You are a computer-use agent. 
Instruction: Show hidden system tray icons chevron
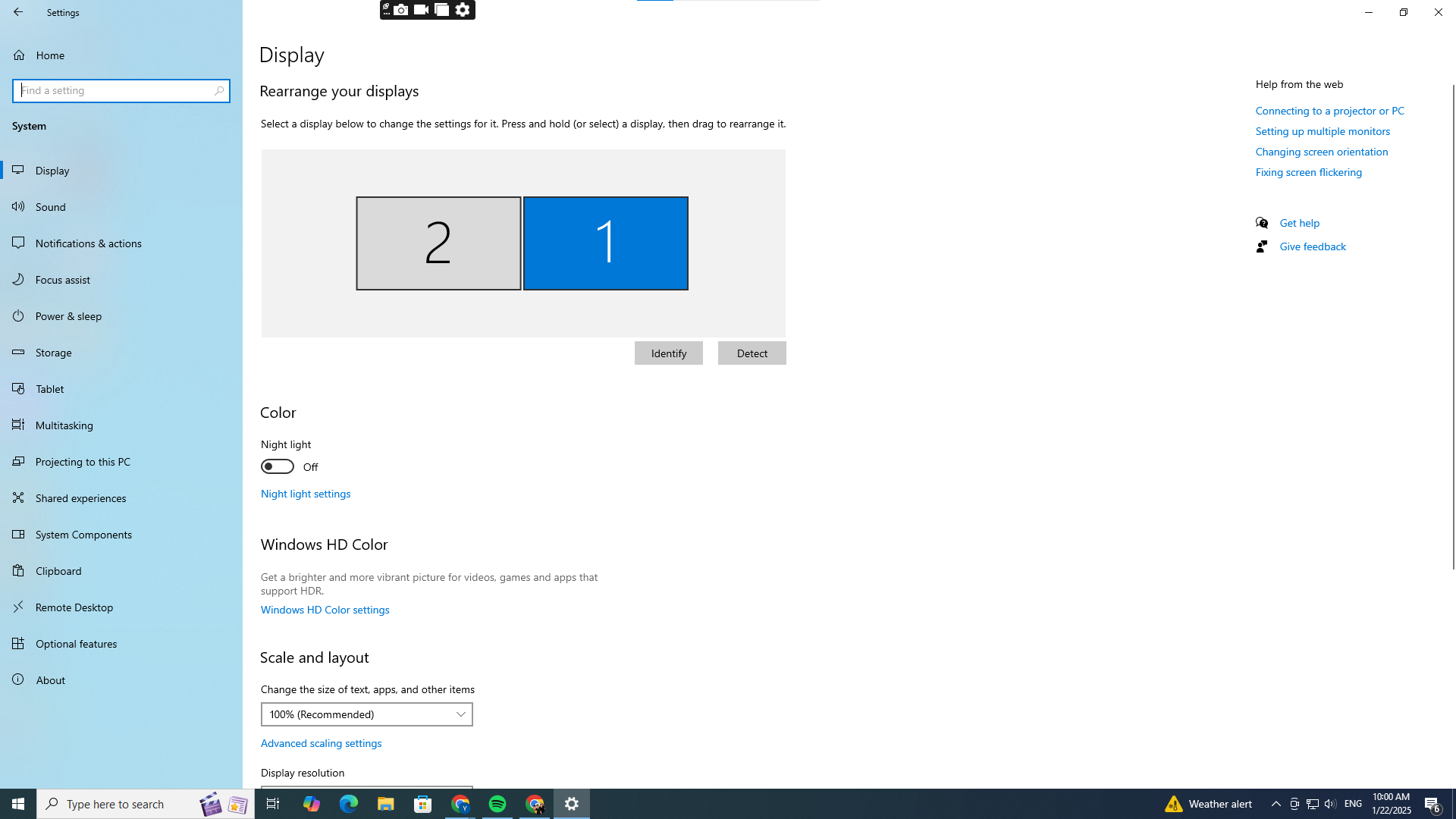[x=1276, y=804]
